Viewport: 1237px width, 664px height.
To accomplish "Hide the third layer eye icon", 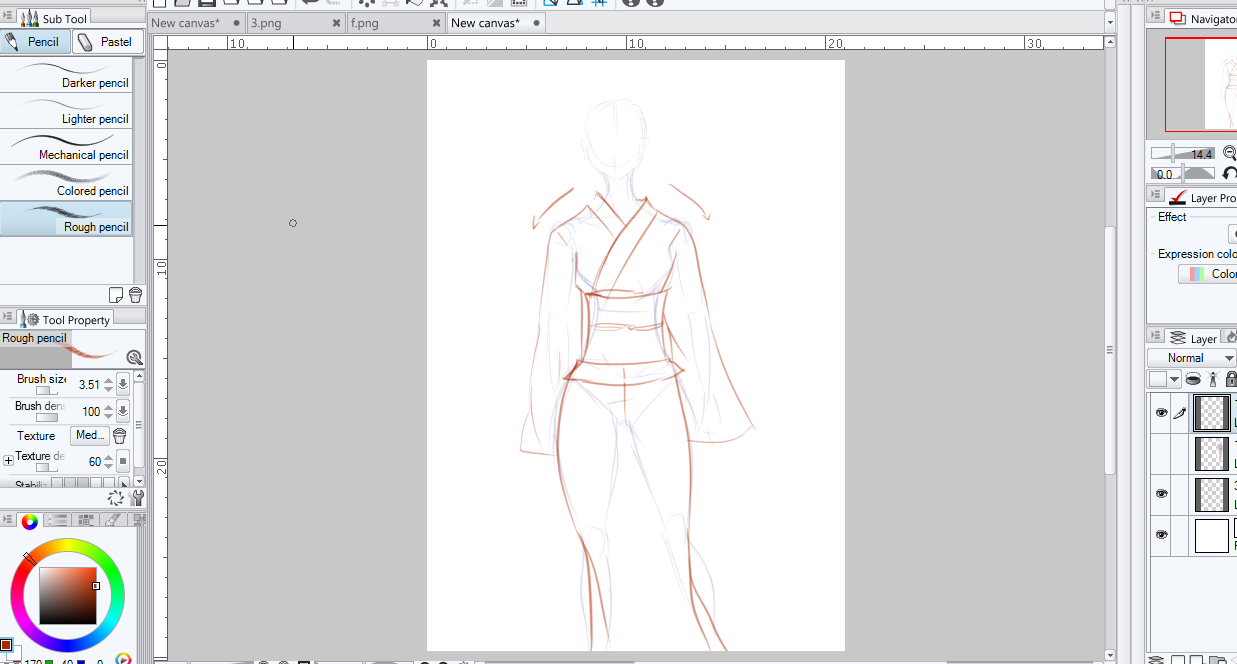I will [1160, 494].
